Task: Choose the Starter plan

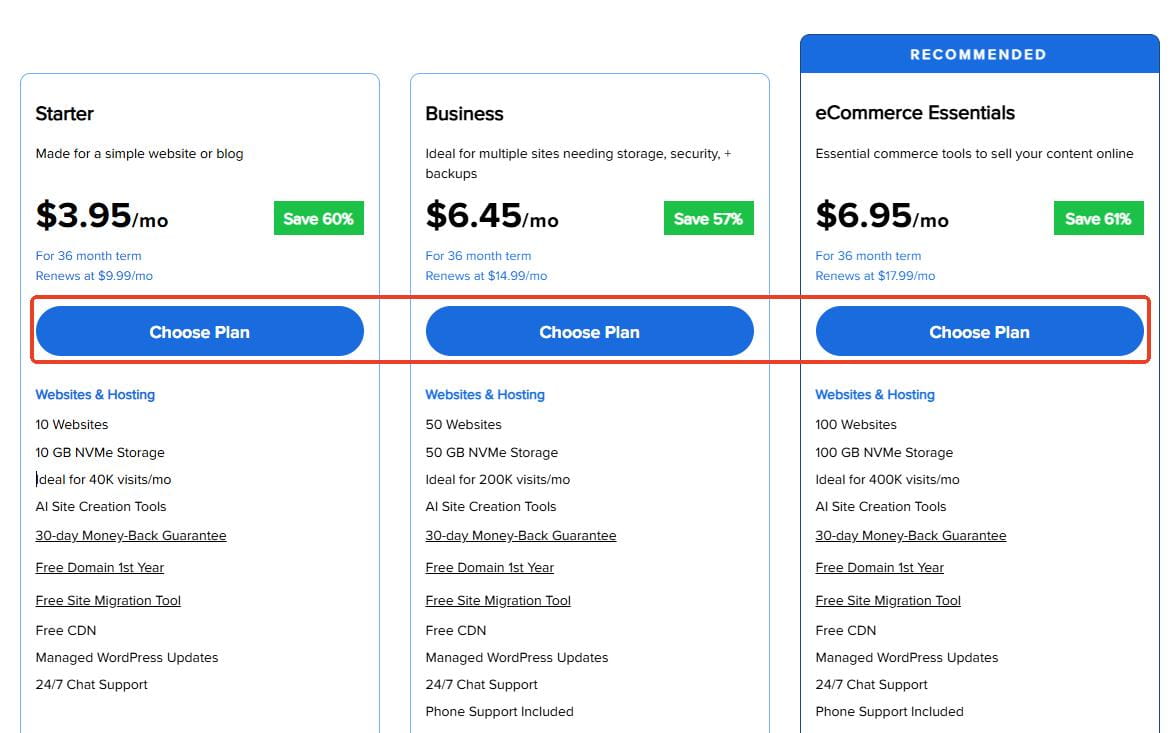Action: [x=199, y=332]
